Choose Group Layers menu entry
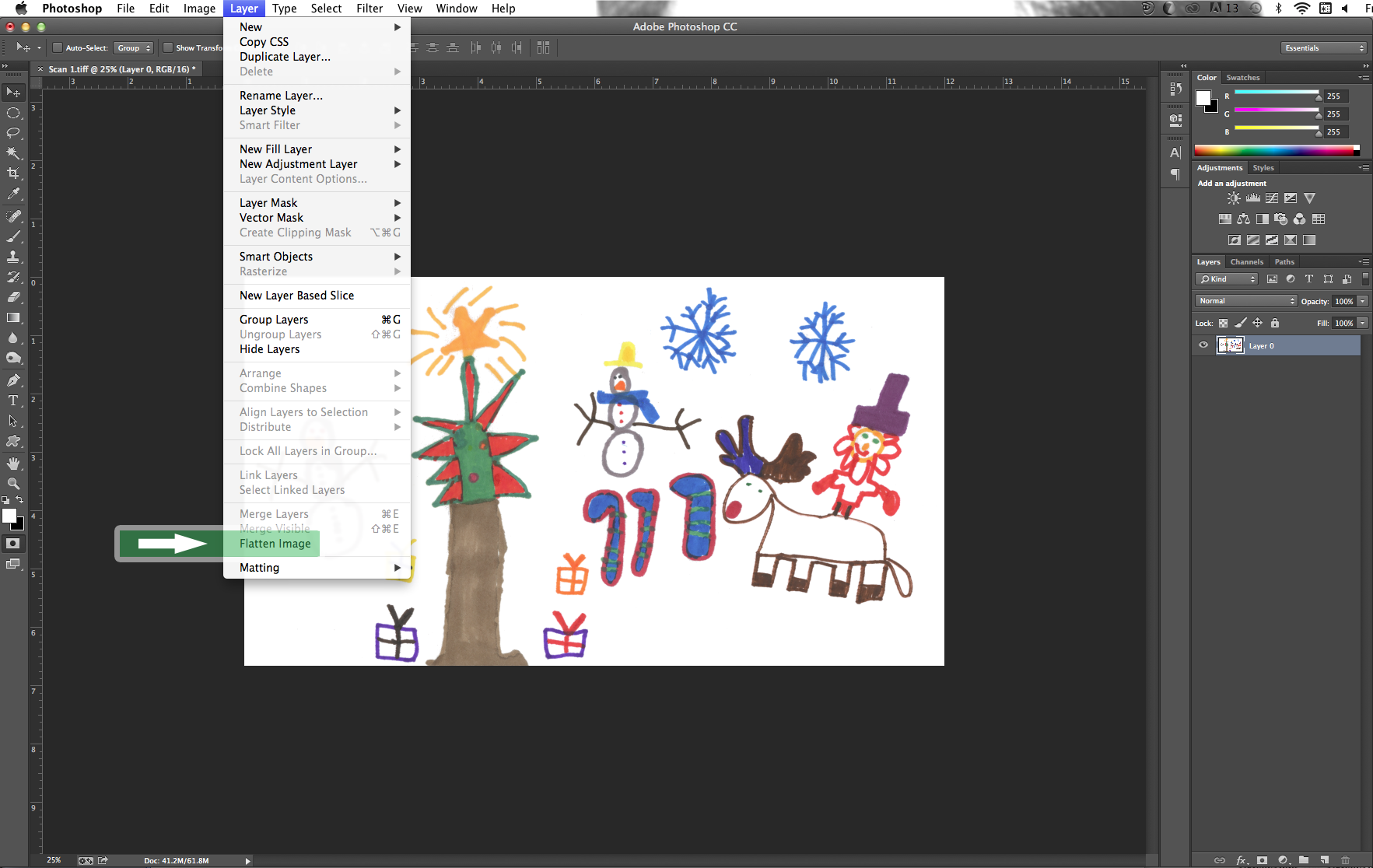The height and width of the screenshot is (868, 1373). [x=317, y=320]
